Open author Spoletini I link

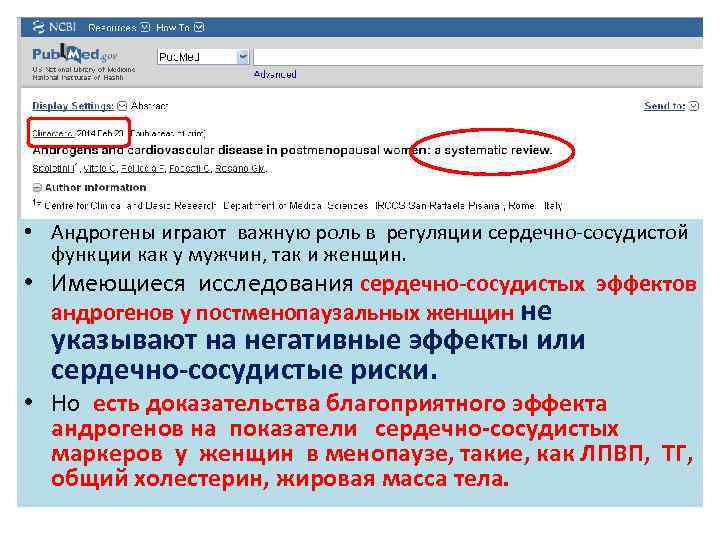click(53, 169)
